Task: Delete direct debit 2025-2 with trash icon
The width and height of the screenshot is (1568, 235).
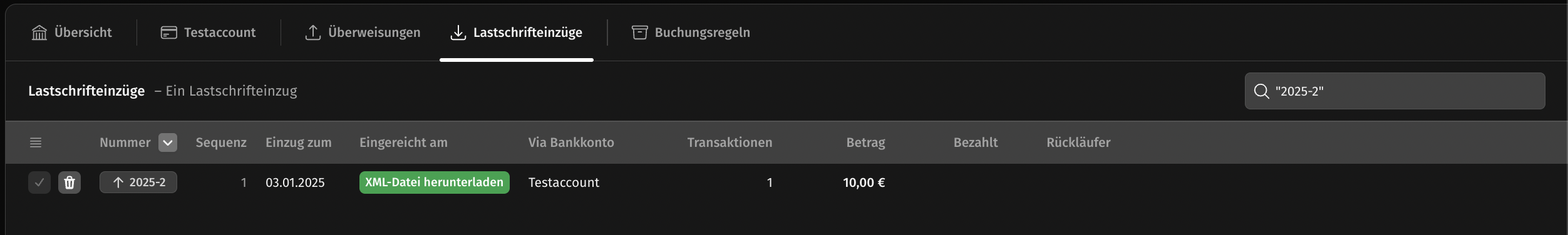Action: (70, 182)
